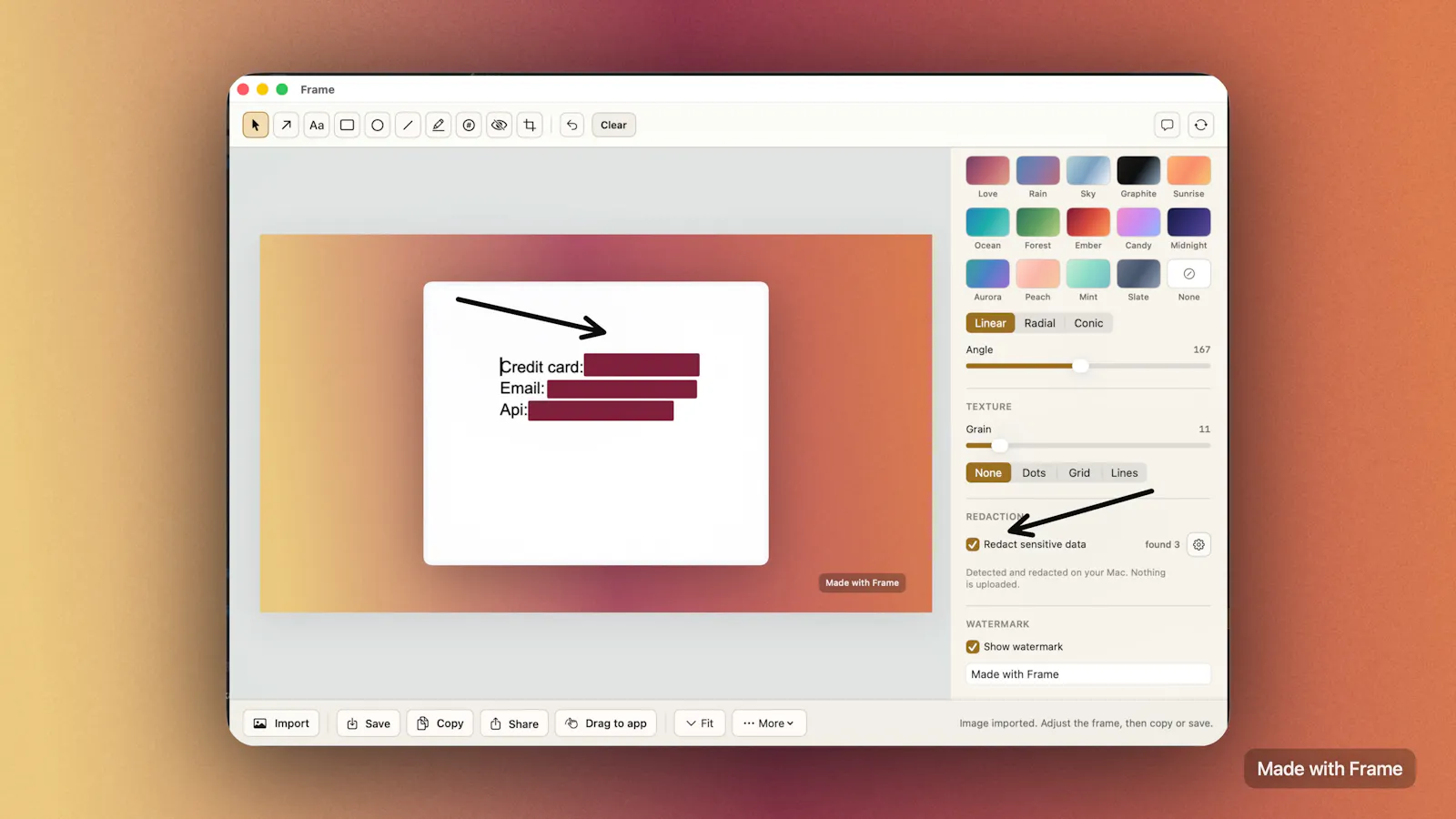Select the Aa text tool

pyautogui.click(x=317, y=125)
